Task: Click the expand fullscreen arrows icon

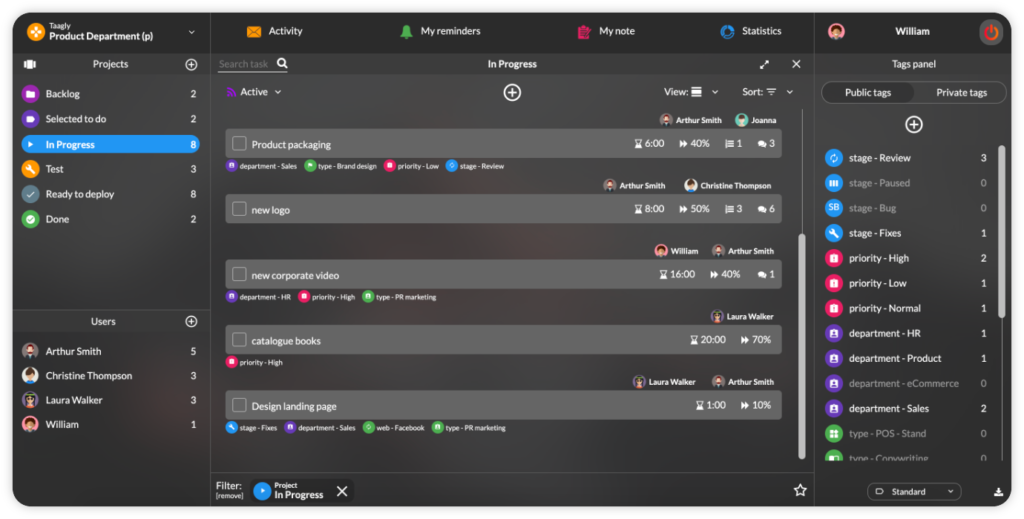Action: click(x=765, y=64)
